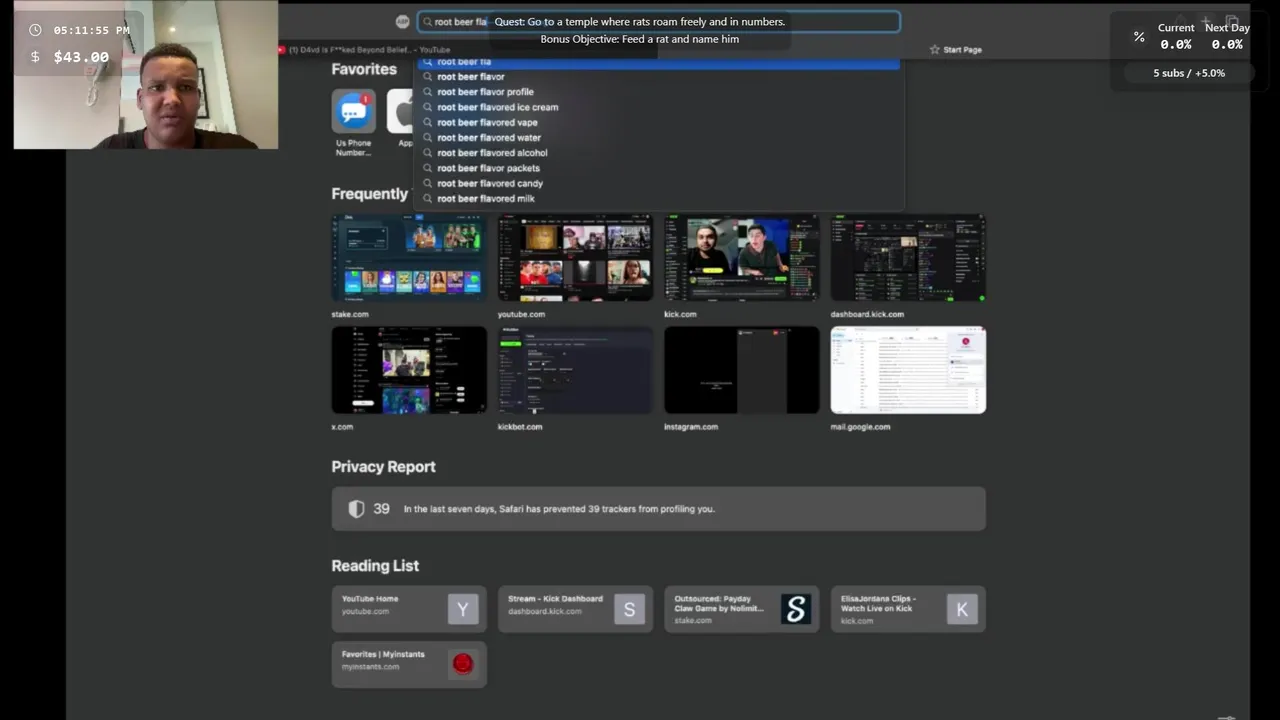Click the stake.com label under thumbnail
This screenshot has height=720, width=1280.
click(x=350, y=314)
